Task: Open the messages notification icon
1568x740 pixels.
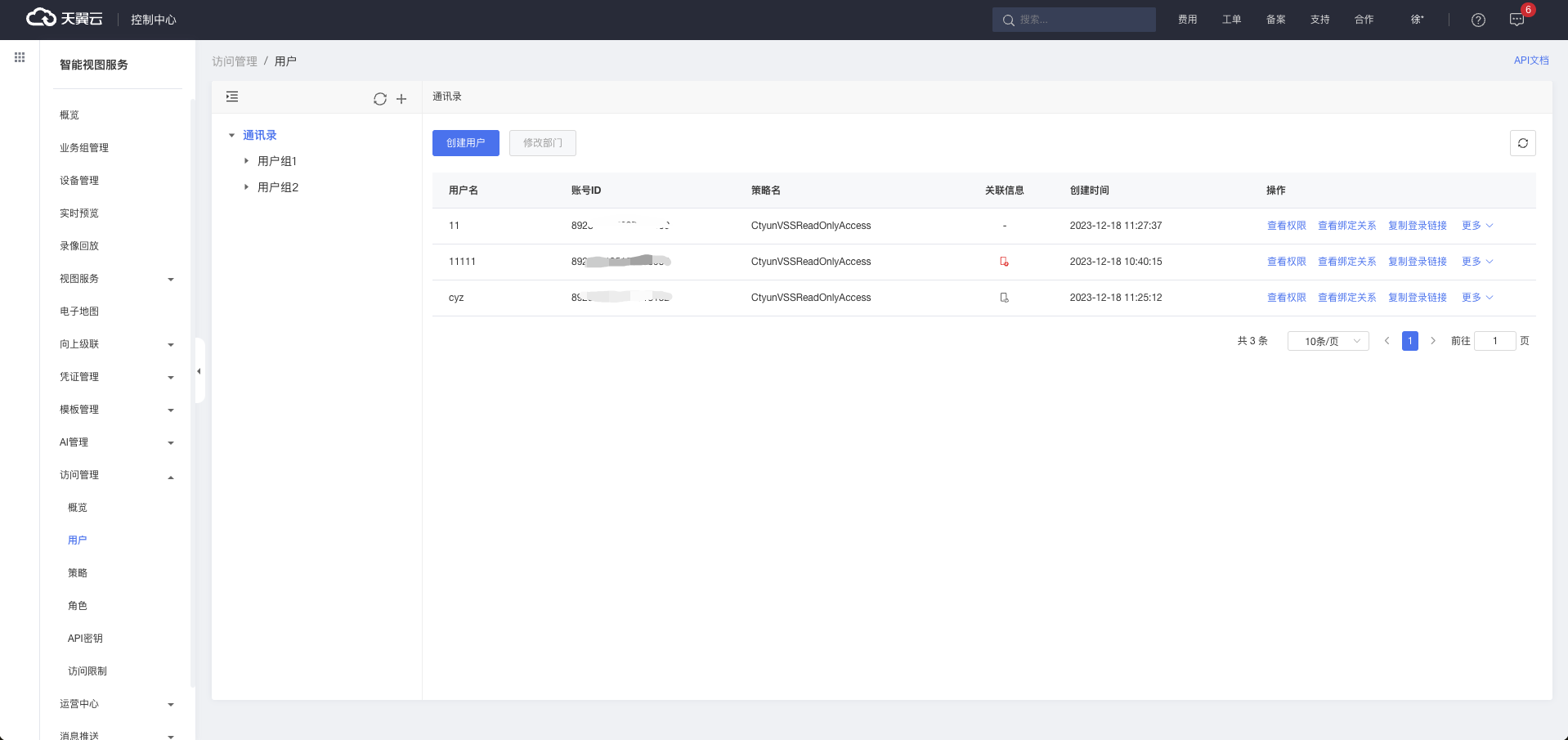Action: pyautogui.click(x=1516, y=20)
